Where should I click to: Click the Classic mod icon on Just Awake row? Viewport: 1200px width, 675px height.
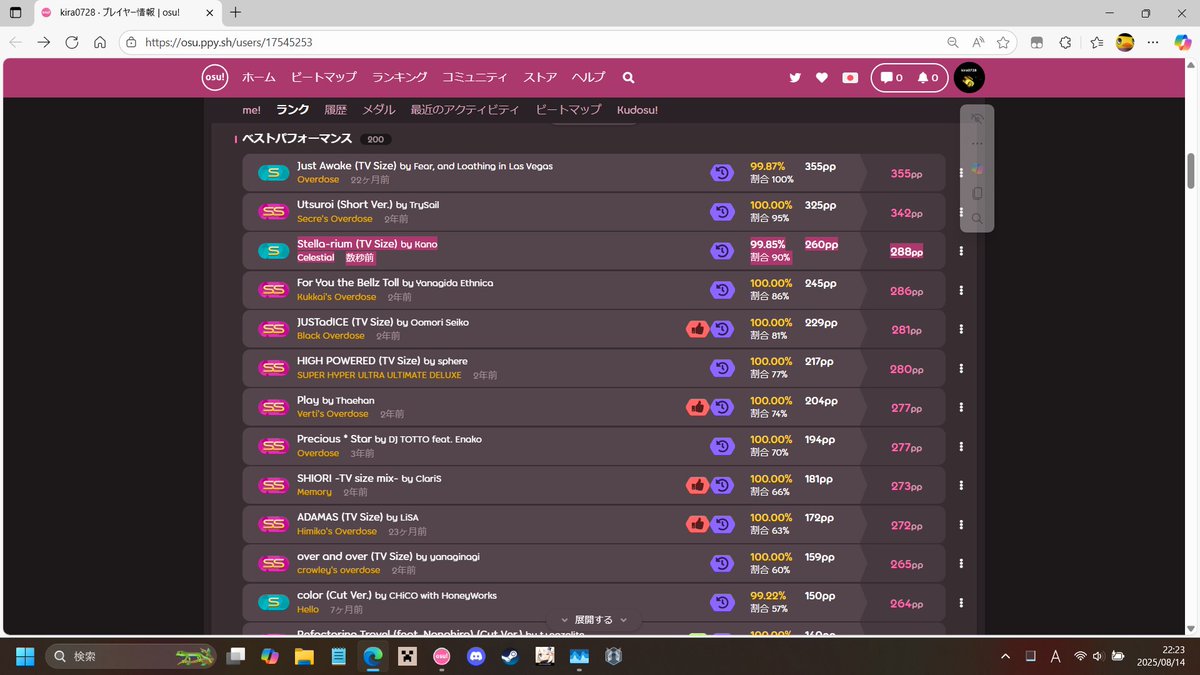(x=722, y=173)
